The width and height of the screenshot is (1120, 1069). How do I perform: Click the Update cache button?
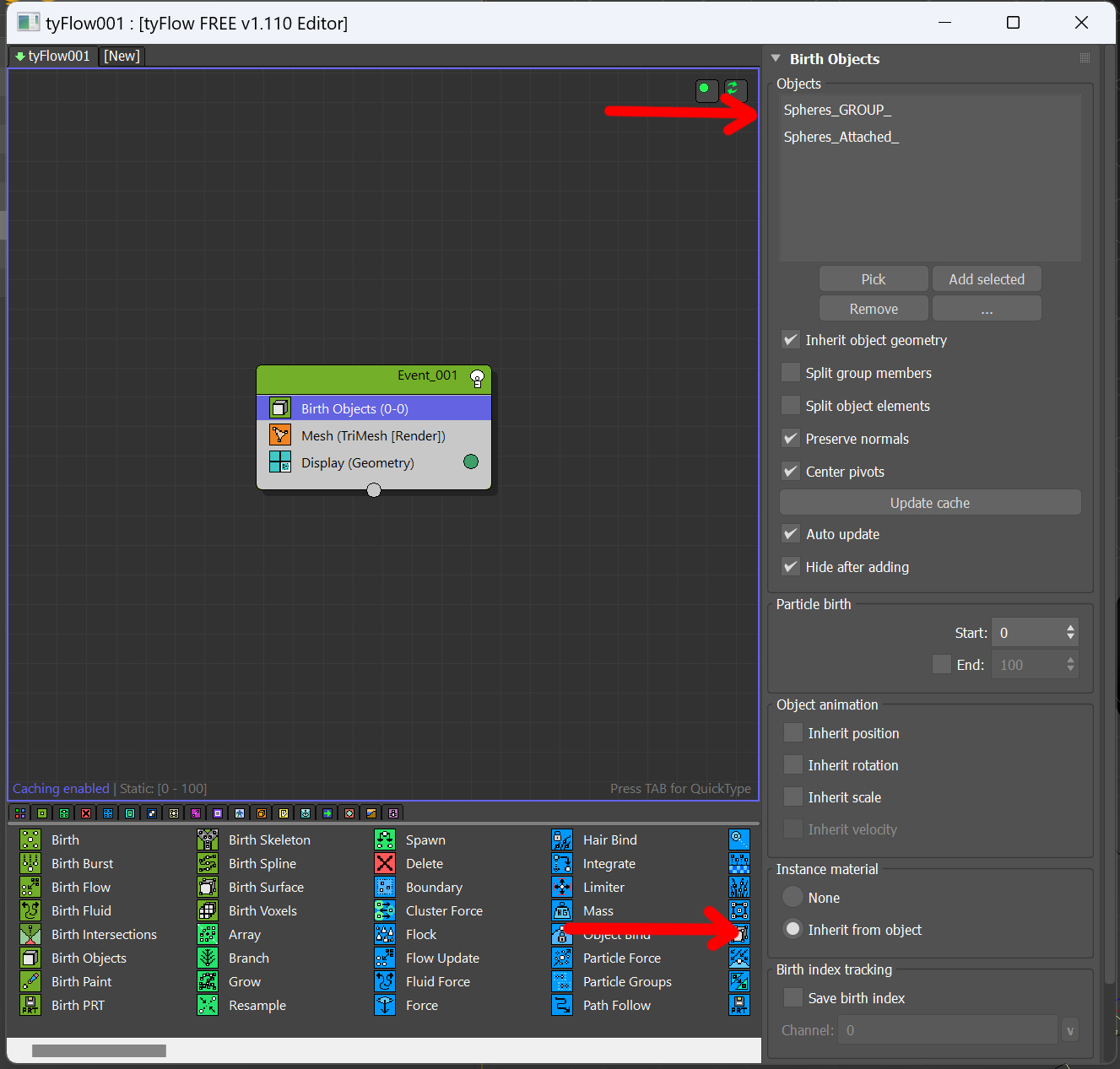929,503
